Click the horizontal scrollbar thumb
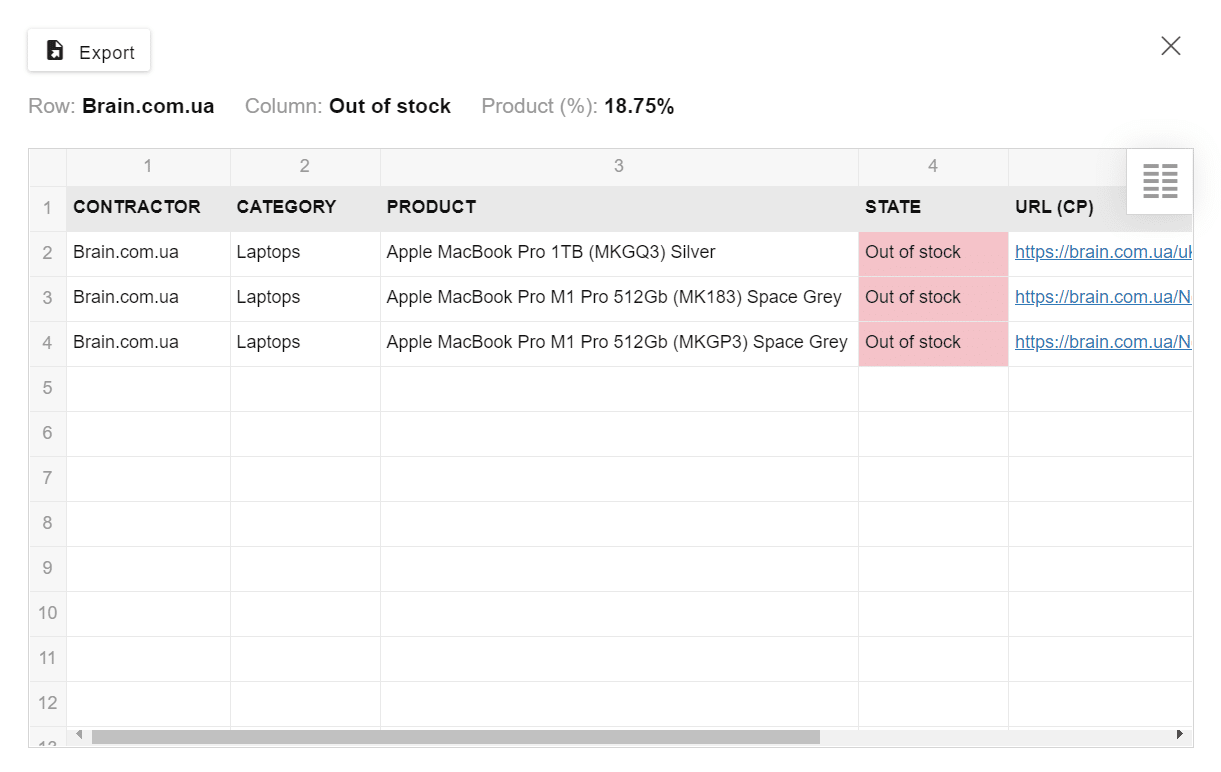Image resolution: width=1221 pixels, height=772 pixels. 455,736
